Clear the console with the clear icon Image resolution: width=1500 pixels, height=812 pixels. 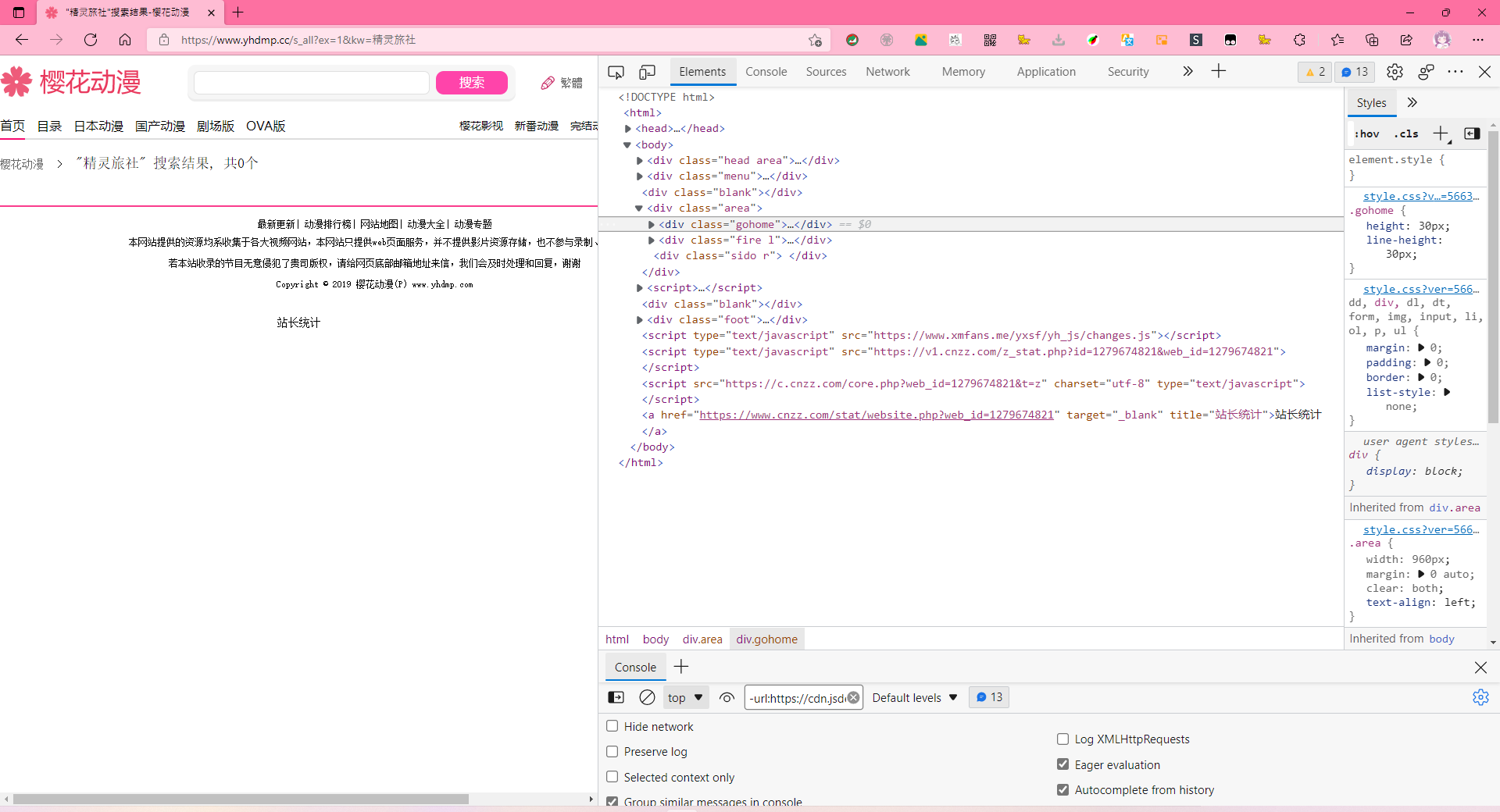[647, 697]
